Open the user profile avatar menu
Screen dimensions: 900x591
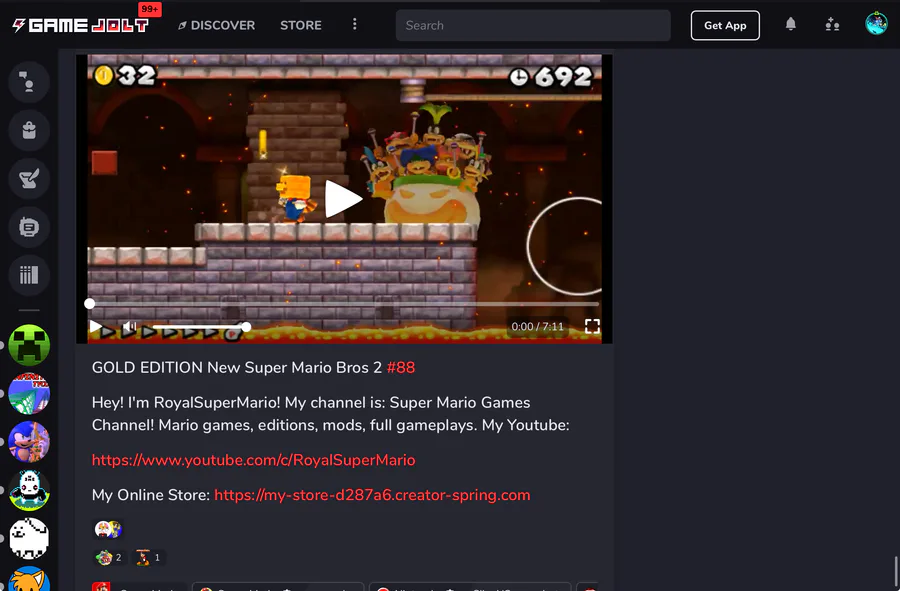[x=876, y=24]
